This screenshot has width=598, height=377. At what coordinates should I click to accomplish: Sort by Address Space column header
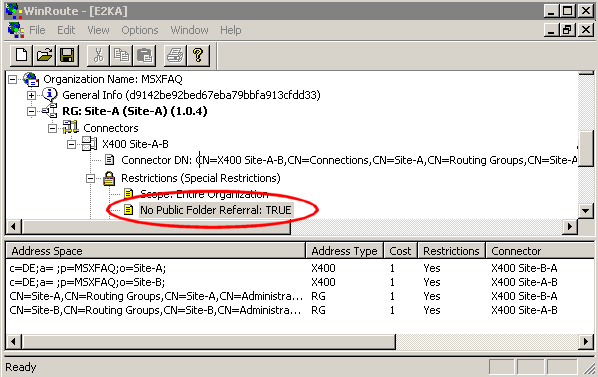click(x=156, y=251)
